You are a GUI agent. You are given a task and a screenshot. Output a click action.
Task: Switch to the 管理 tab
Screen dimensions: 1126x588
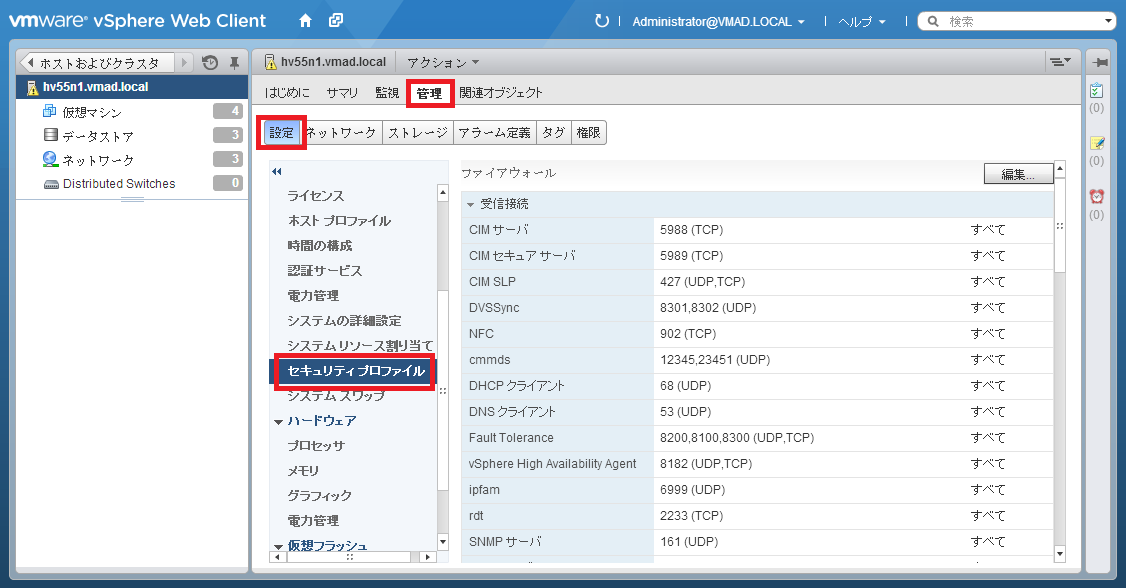[429, 93]
